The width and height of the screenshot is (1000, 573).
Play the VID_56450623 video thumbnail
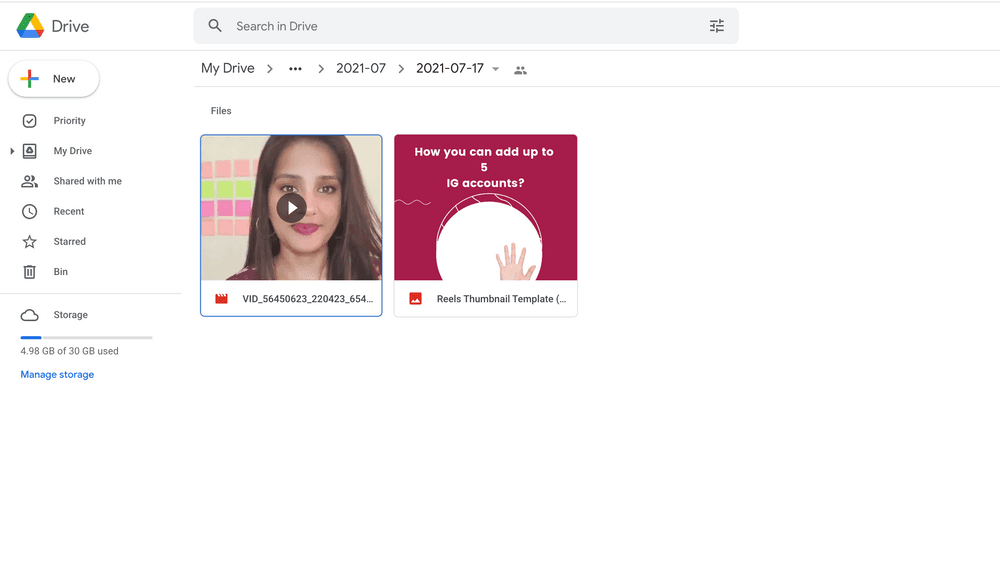[291, 208]
